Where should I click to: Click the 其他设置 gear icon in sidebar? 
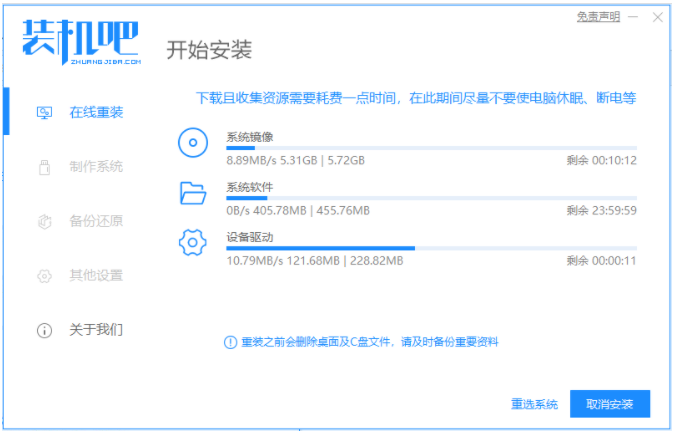[x=44, y=275]
